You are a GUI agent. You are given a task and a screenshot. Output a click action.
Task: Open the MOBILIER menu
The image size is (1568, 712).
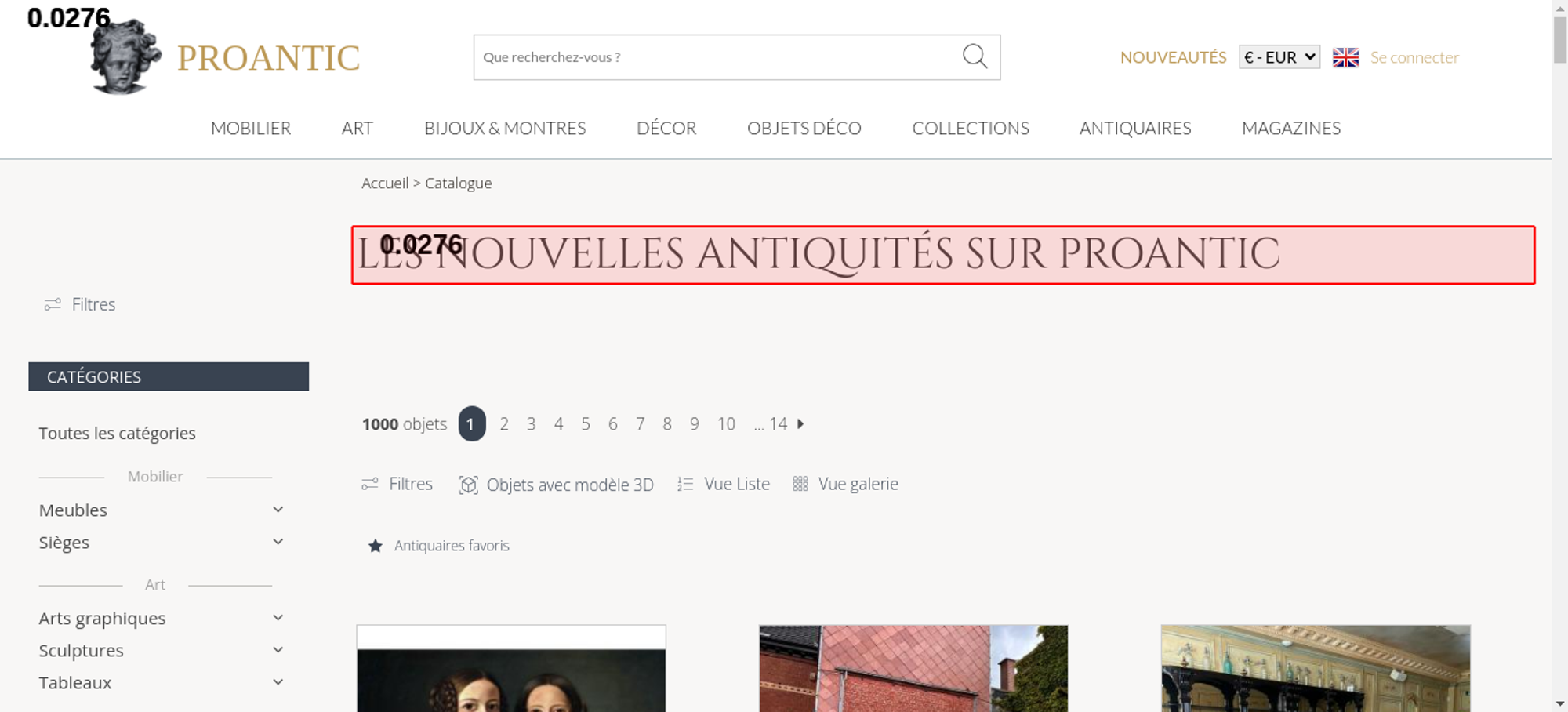coord(251,128)
